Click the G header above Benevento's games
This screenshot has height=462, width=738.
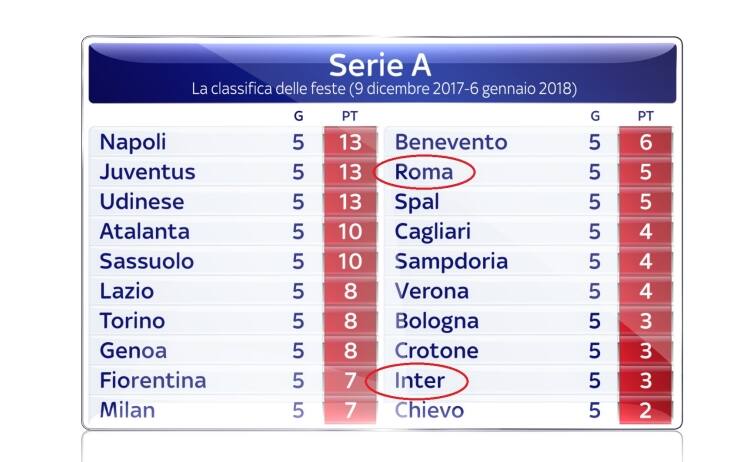tap(595, 116)
